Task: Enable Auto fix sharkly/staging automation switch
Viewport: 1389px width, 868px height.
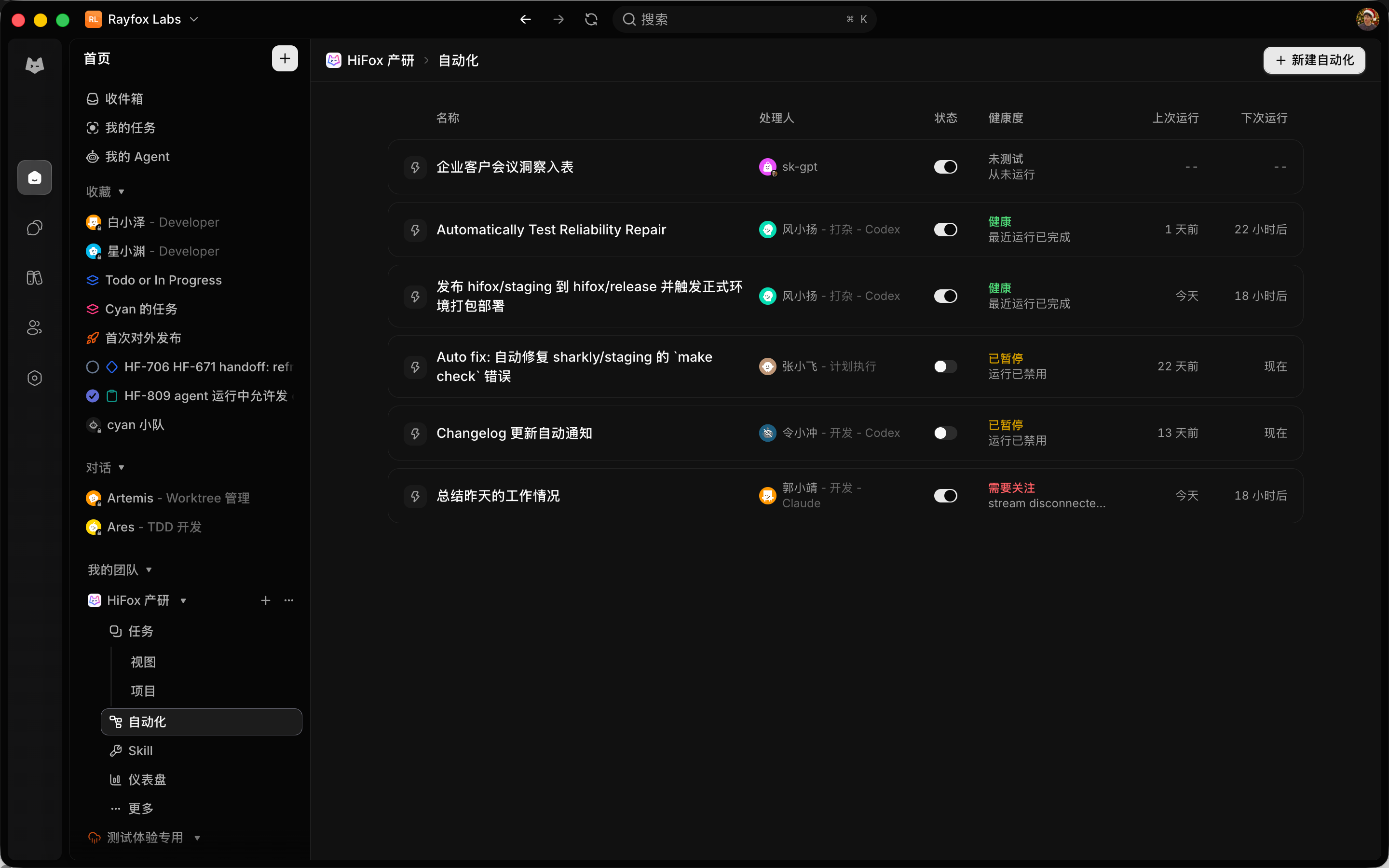Action: 945,366
